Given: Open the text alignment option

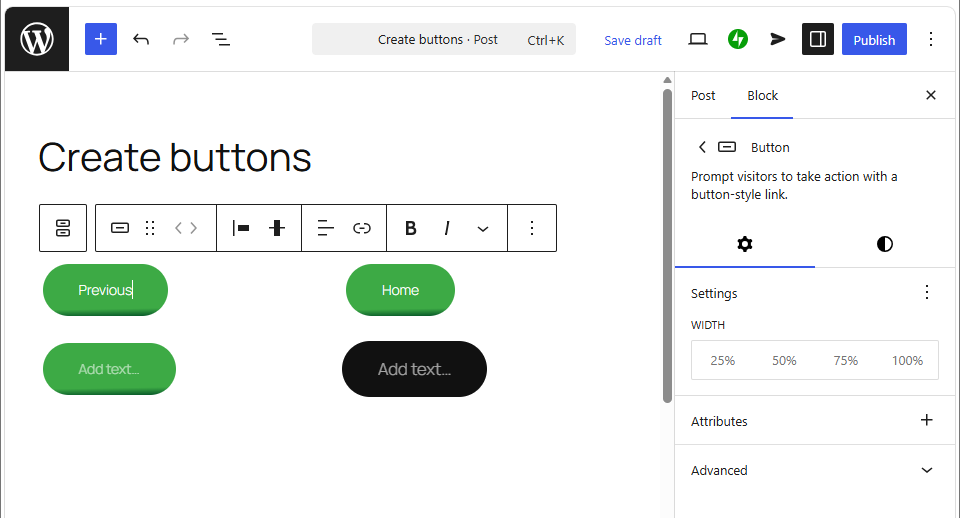Looking at the screenshot, I should pyautogui.click(x=325, y=228).
